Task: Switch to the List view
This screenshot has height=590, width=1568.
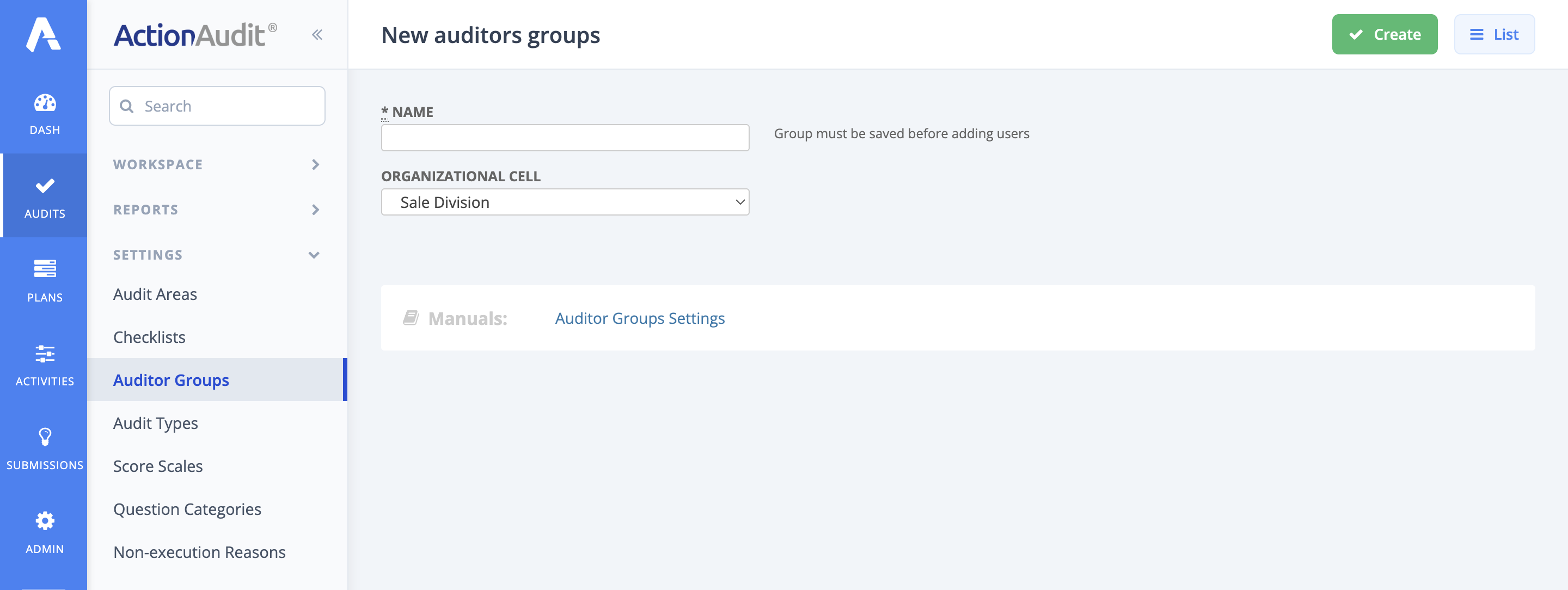Action: (x=1494, y=35)
